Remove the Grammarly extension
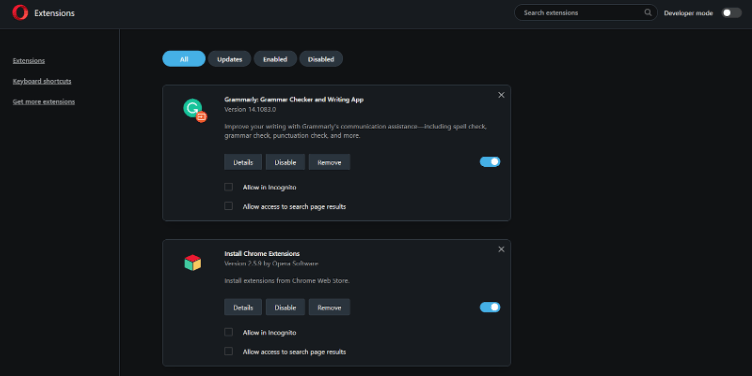Image resolution: width=752 pixels, height=376 pixels. click(x=329, y=162)
